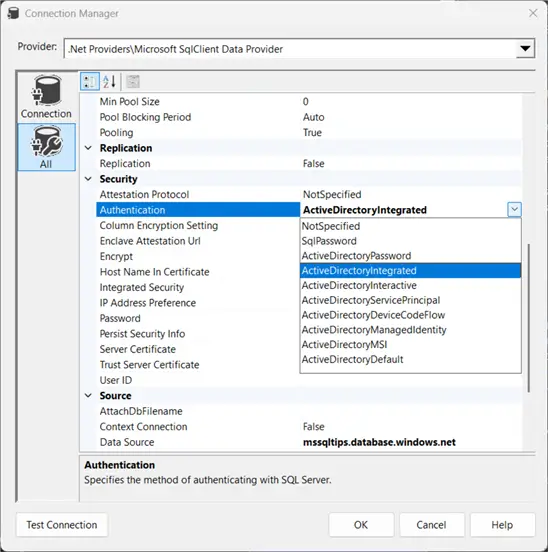Click the Pool Blocking Period value Auto
The height and width of the screenshot is (552, 548).
pos(314,117)
